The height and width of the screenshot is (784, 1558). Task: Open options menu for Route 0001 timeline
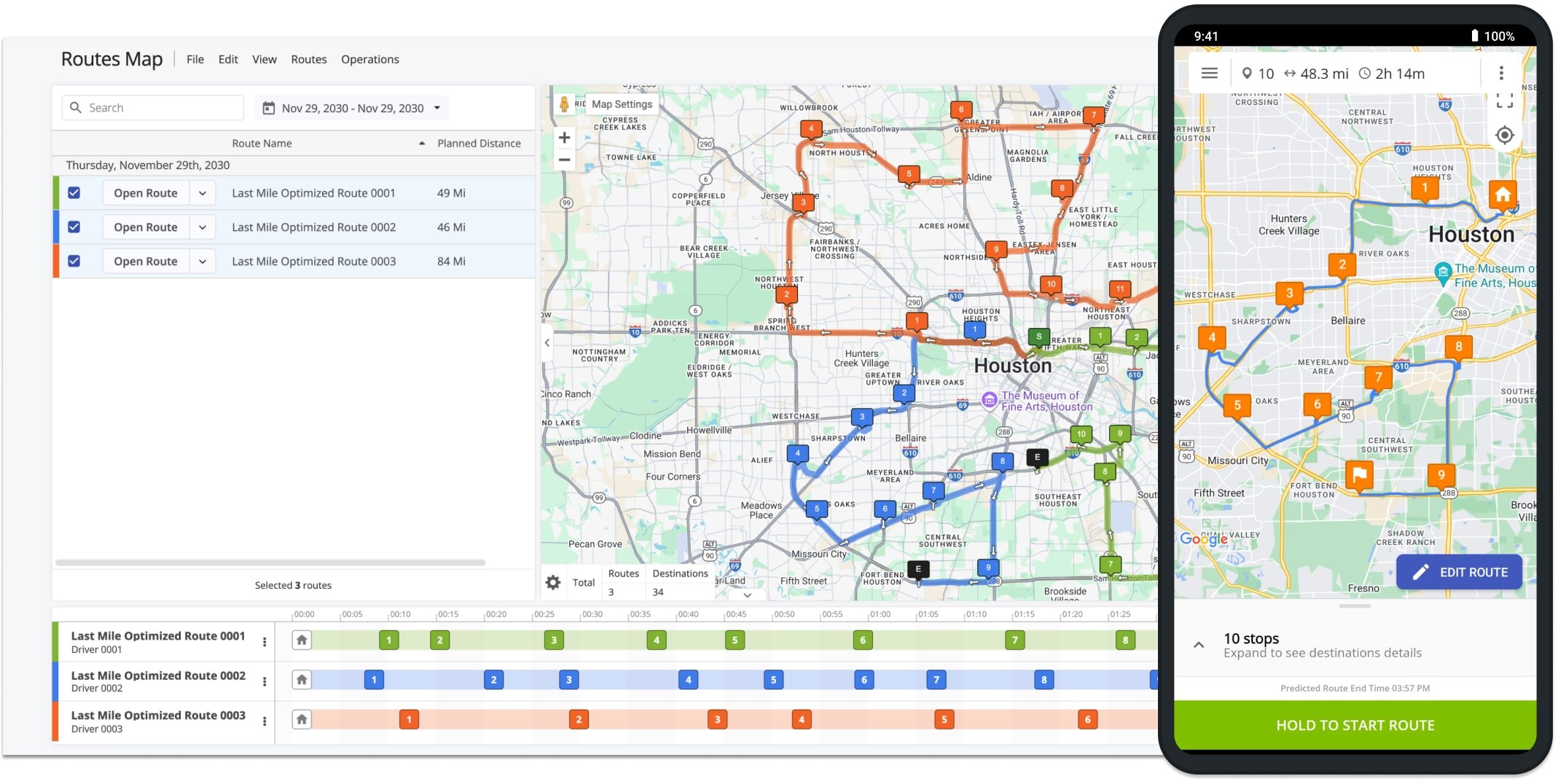(x=265, y=642)
